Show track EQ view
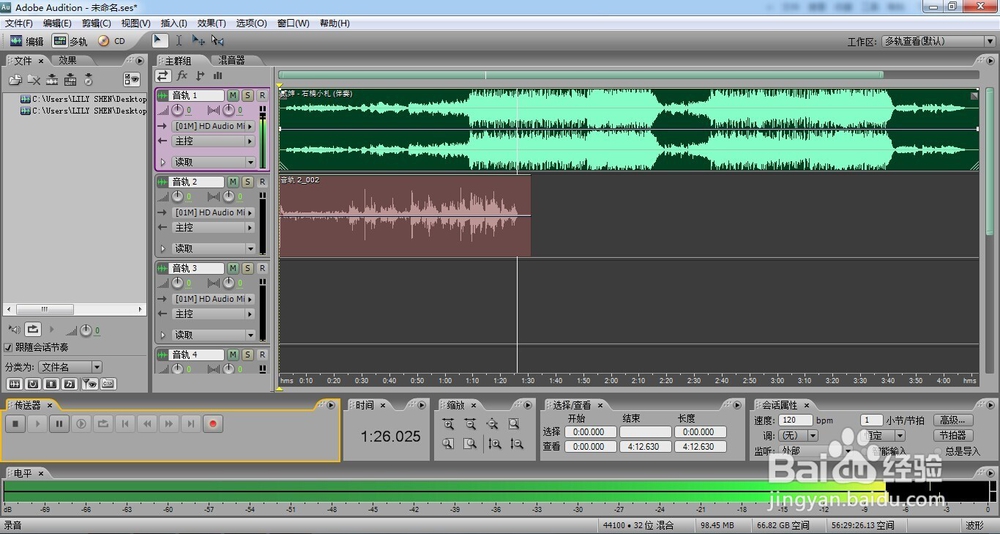The width and height of the screenshot is (1000, 534). pyautogui.click(x=217, y=76)
